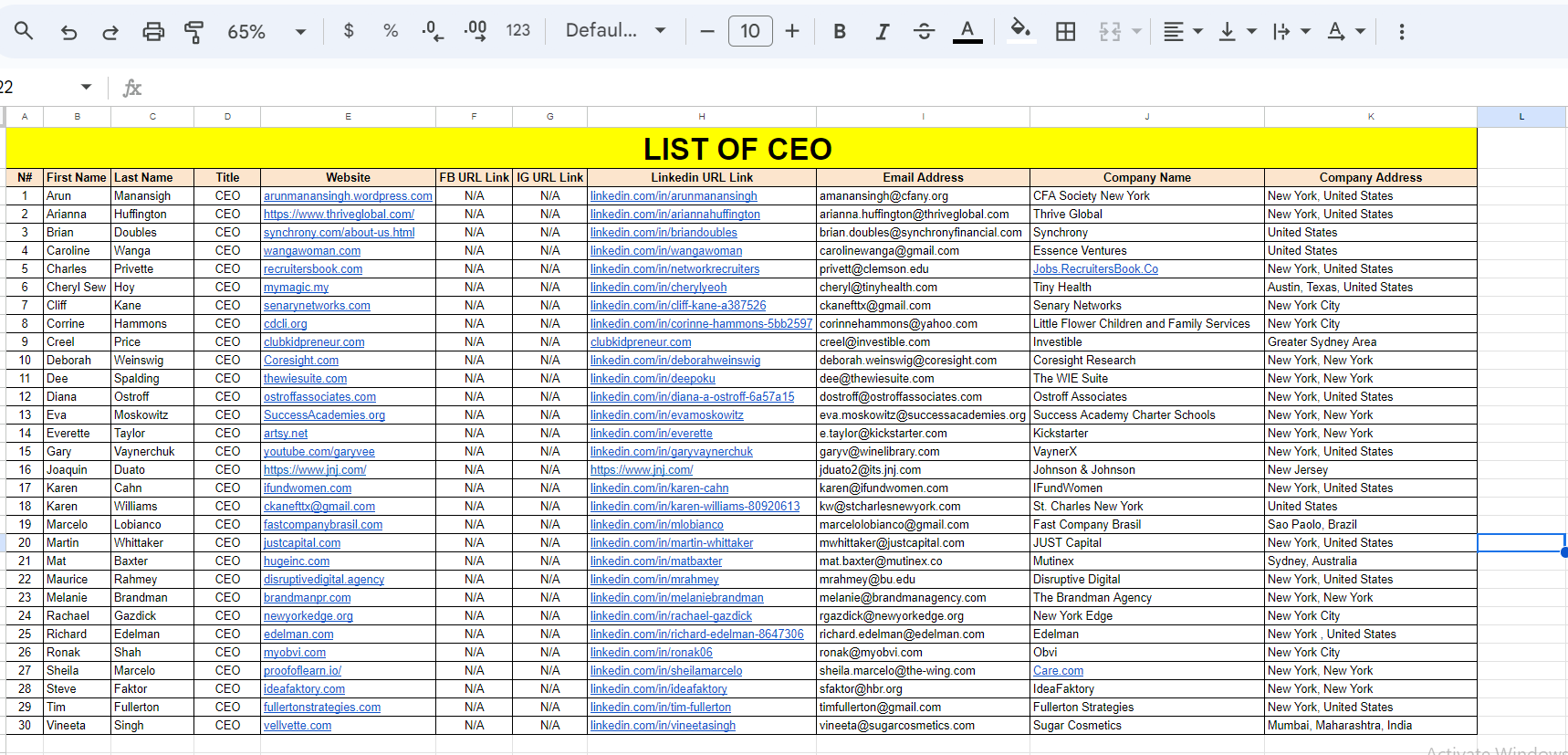Image resolution: width=1568 pixels, height=755 pixels.
Task: Open the Default font family dropdown
Action: pos(615,31)
